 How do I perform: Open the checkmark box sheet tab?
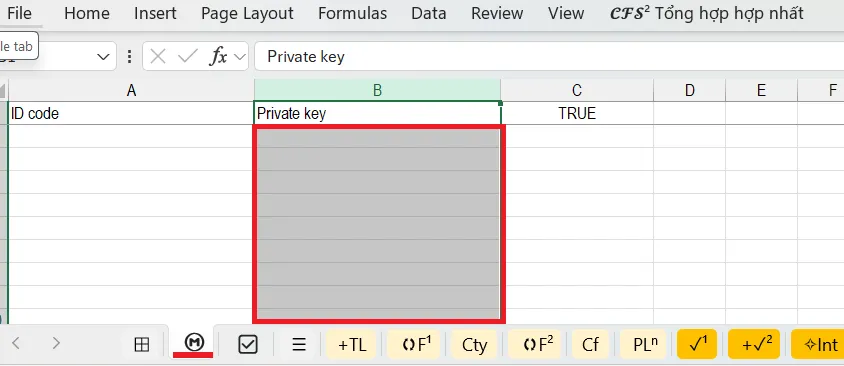pyautogui.click(x=248, y=344)
